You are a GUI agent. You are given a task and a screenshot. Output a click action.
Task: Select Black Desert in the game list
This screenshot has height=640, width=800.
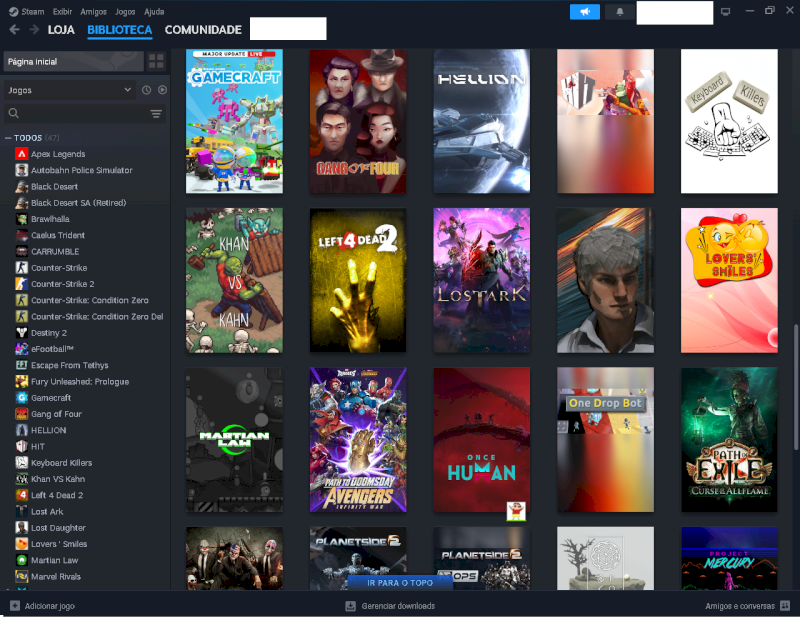pyautogui.click(x=54, y=186)
